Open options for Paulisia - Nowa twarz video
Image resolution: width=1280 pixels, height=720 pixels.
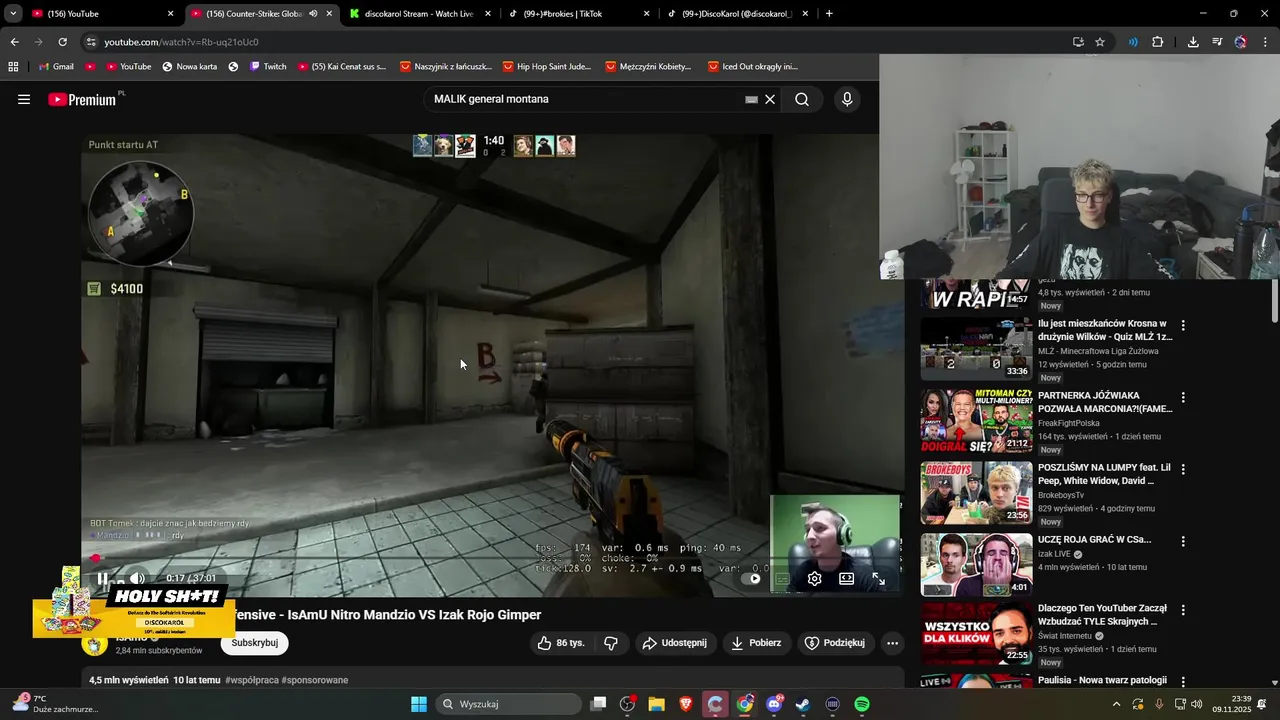point(1183,682)
